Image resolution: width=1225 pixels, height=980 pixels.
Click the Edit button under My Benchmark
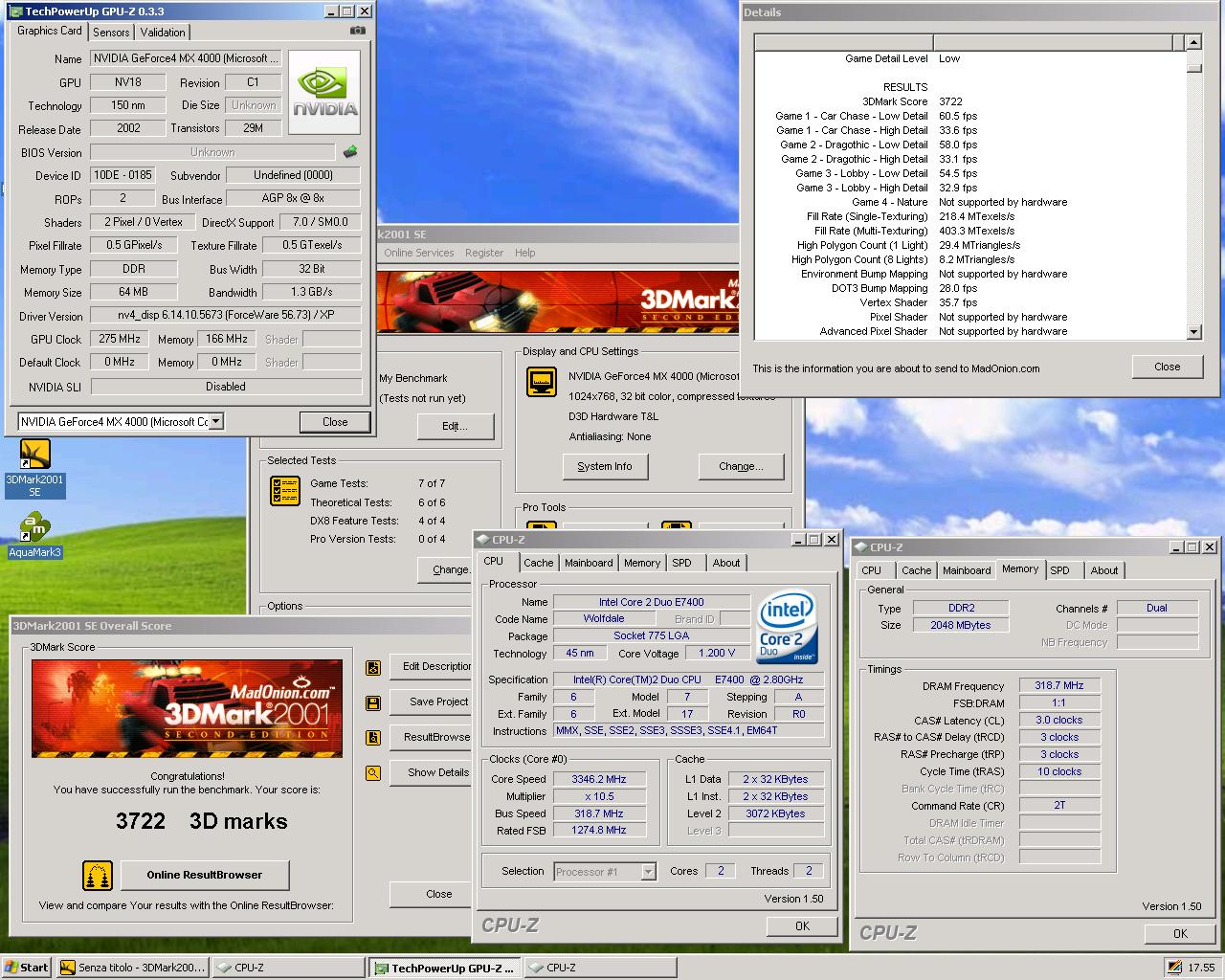456,426
